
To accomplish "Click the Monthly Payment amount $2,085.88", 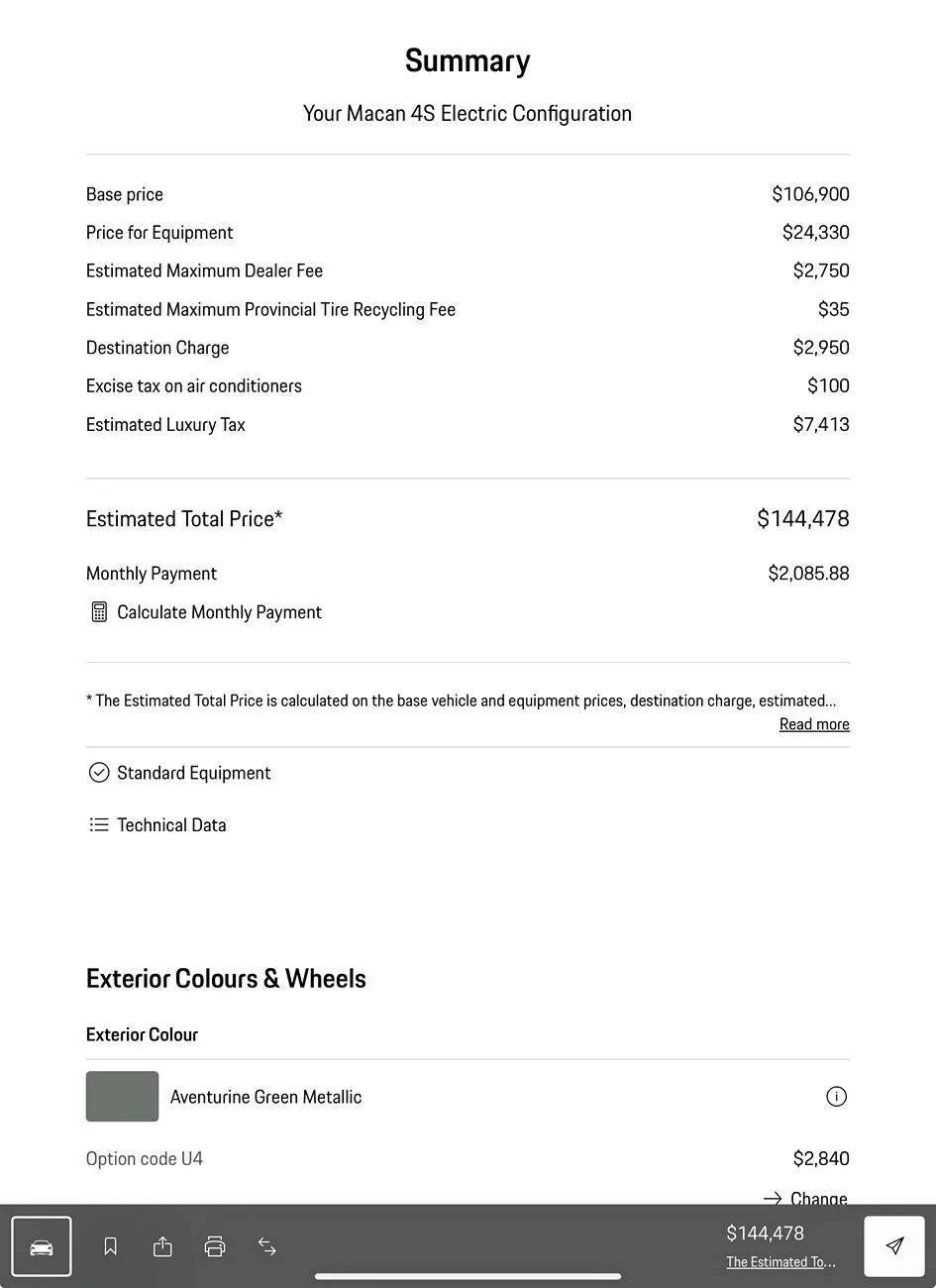I will (808, 574).
